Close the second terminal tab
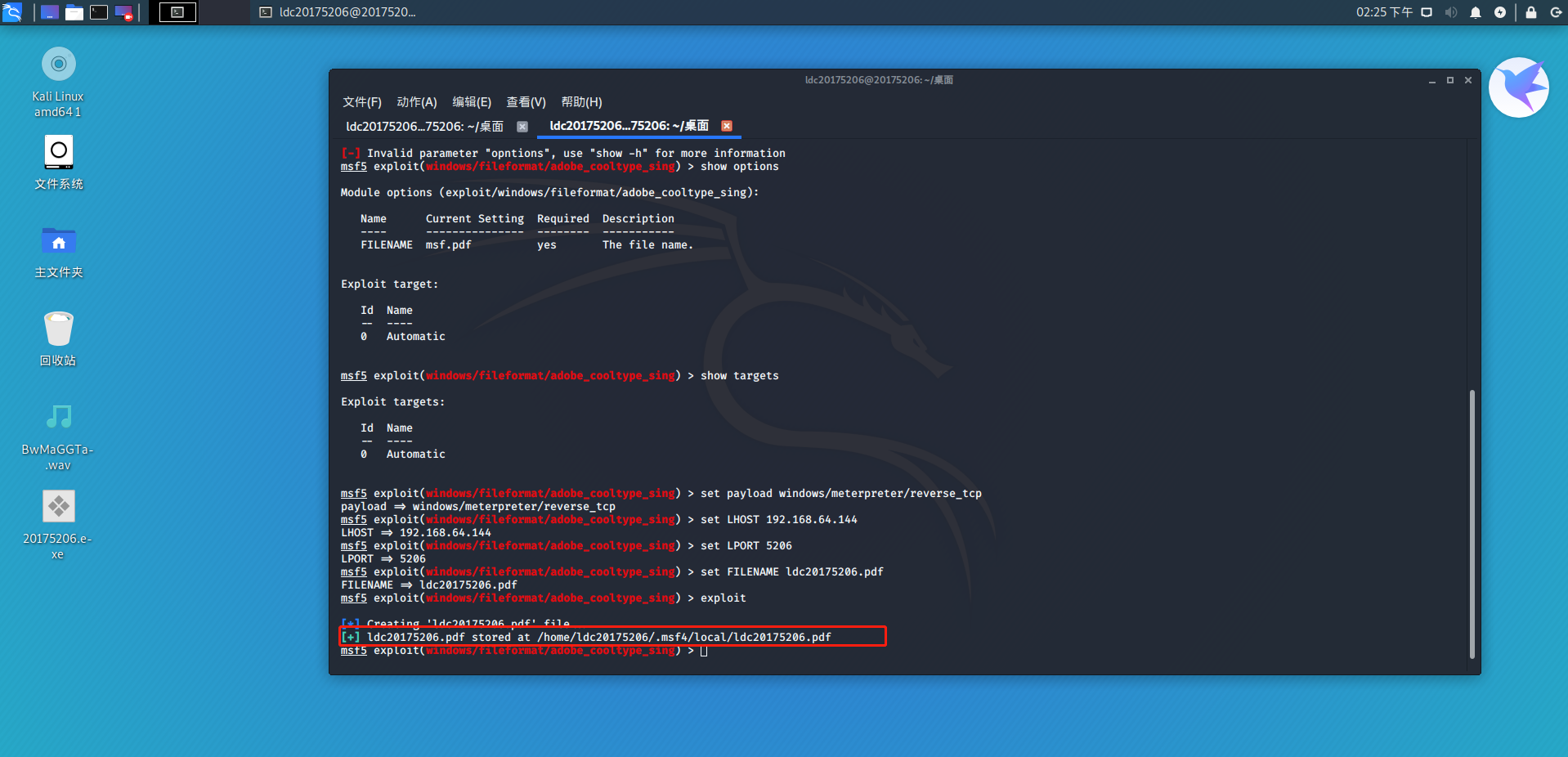Screen dimensions: 1568x757 [726, 126]
